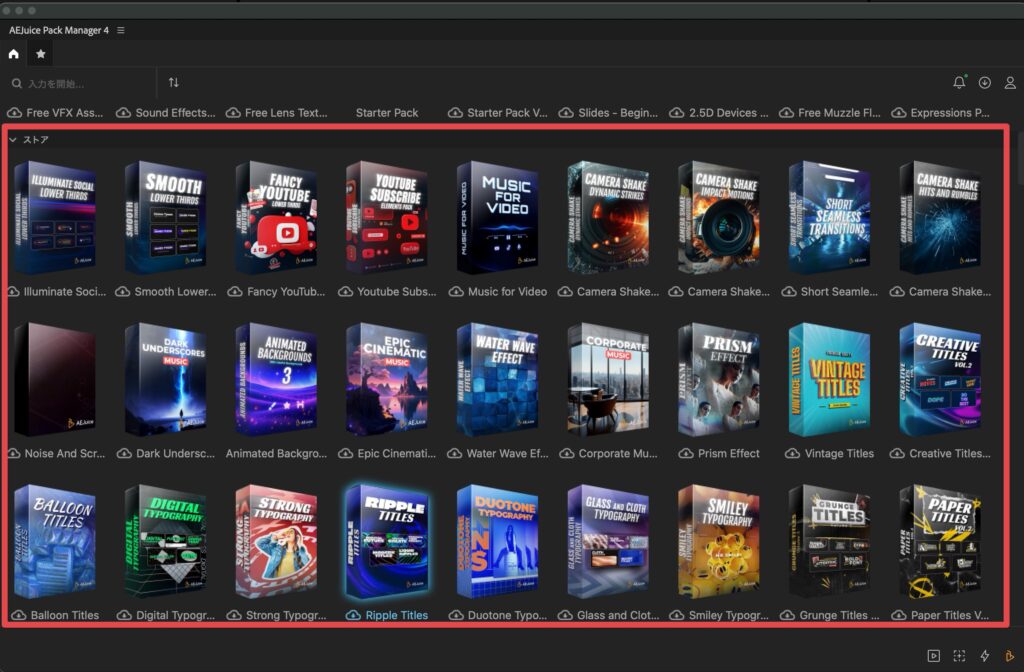Open the user account icon
Screen dimensions: 1024x672
[1010, 83]
